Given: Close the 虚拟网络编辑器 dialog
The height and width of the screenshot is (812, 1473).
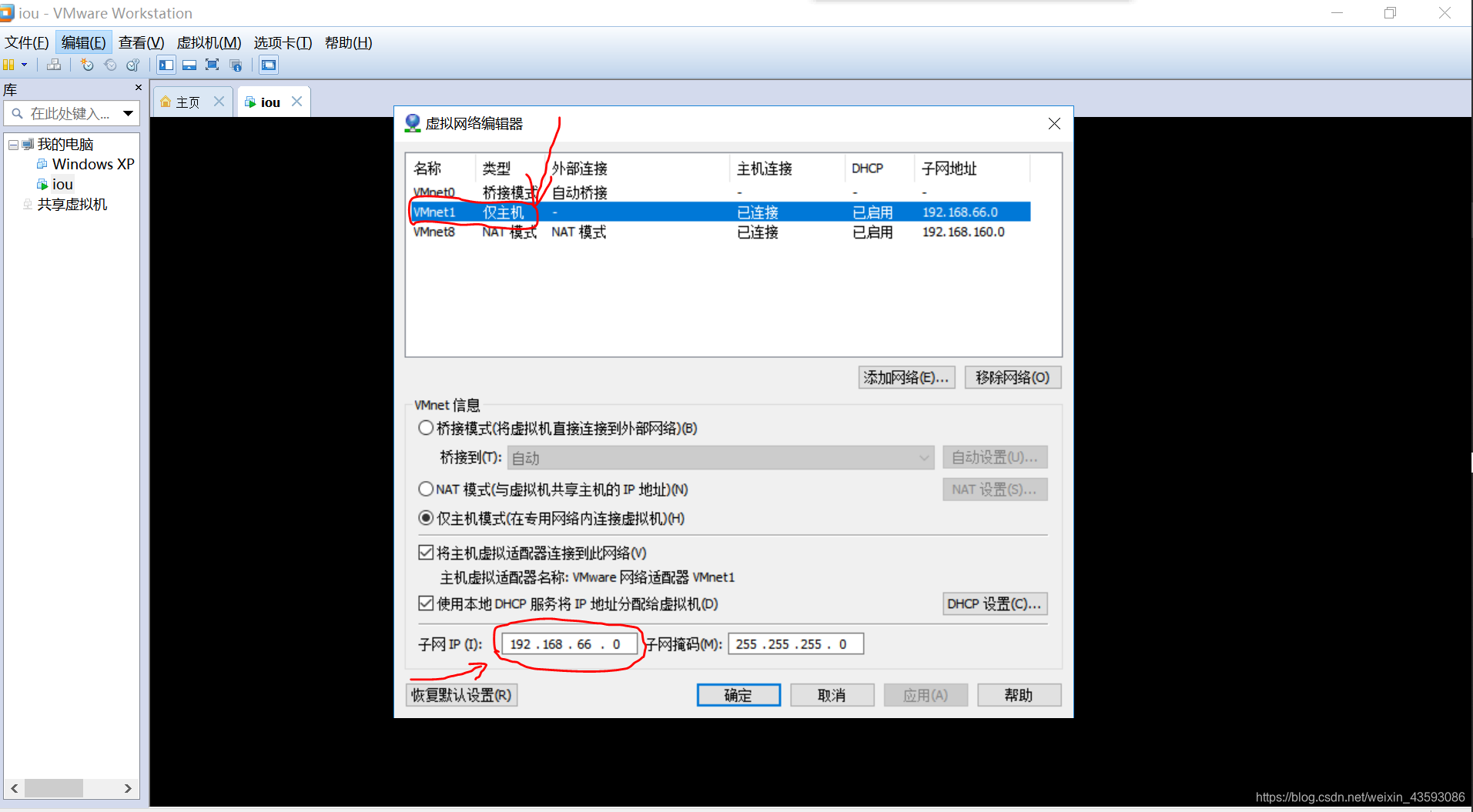Looking at the screenshot, I should tap(1054, 124).
